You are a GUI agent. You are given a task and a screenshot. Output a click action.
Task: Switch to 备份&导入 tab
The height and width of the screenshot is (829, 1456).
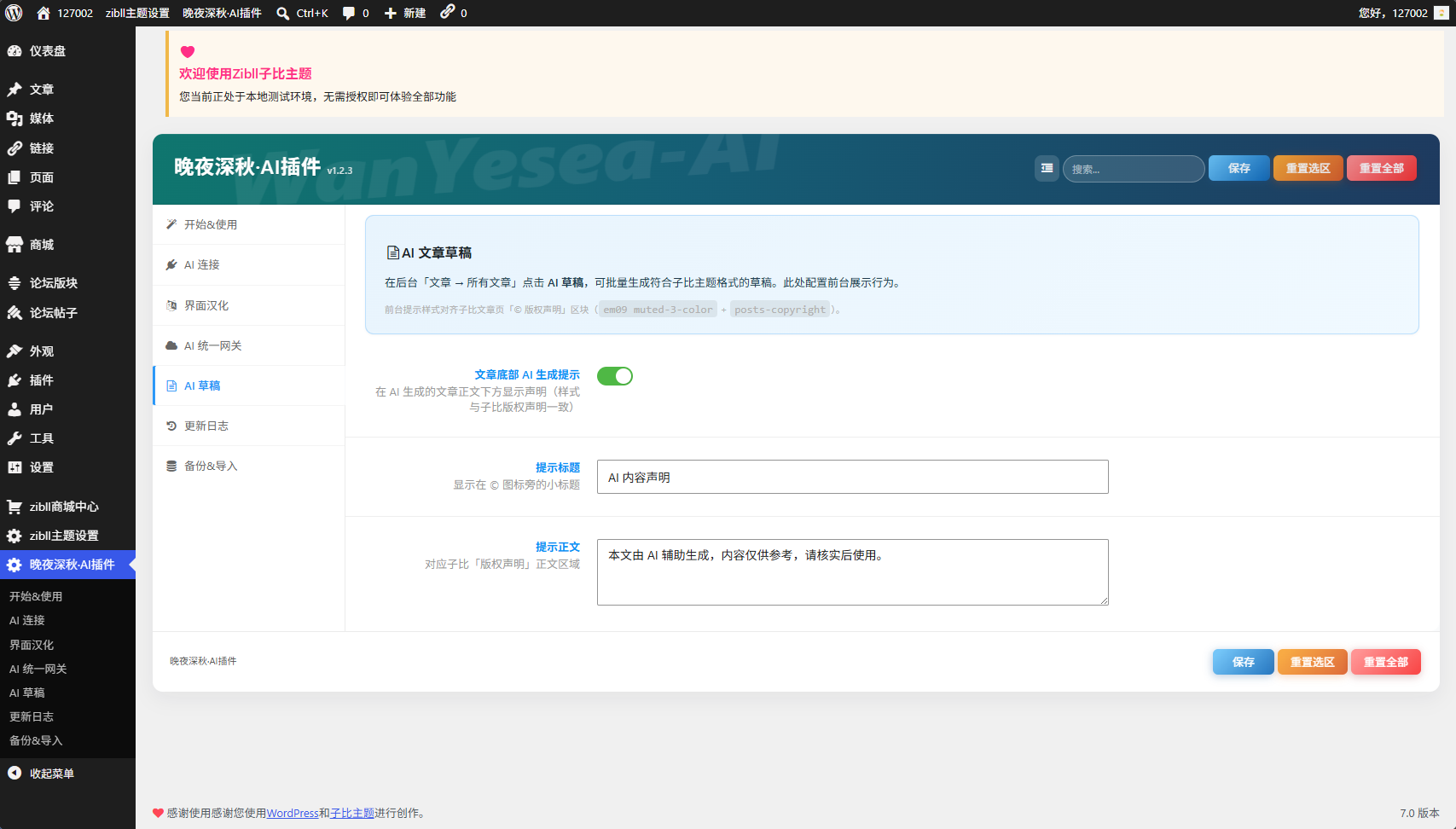[x=249, y=466]
